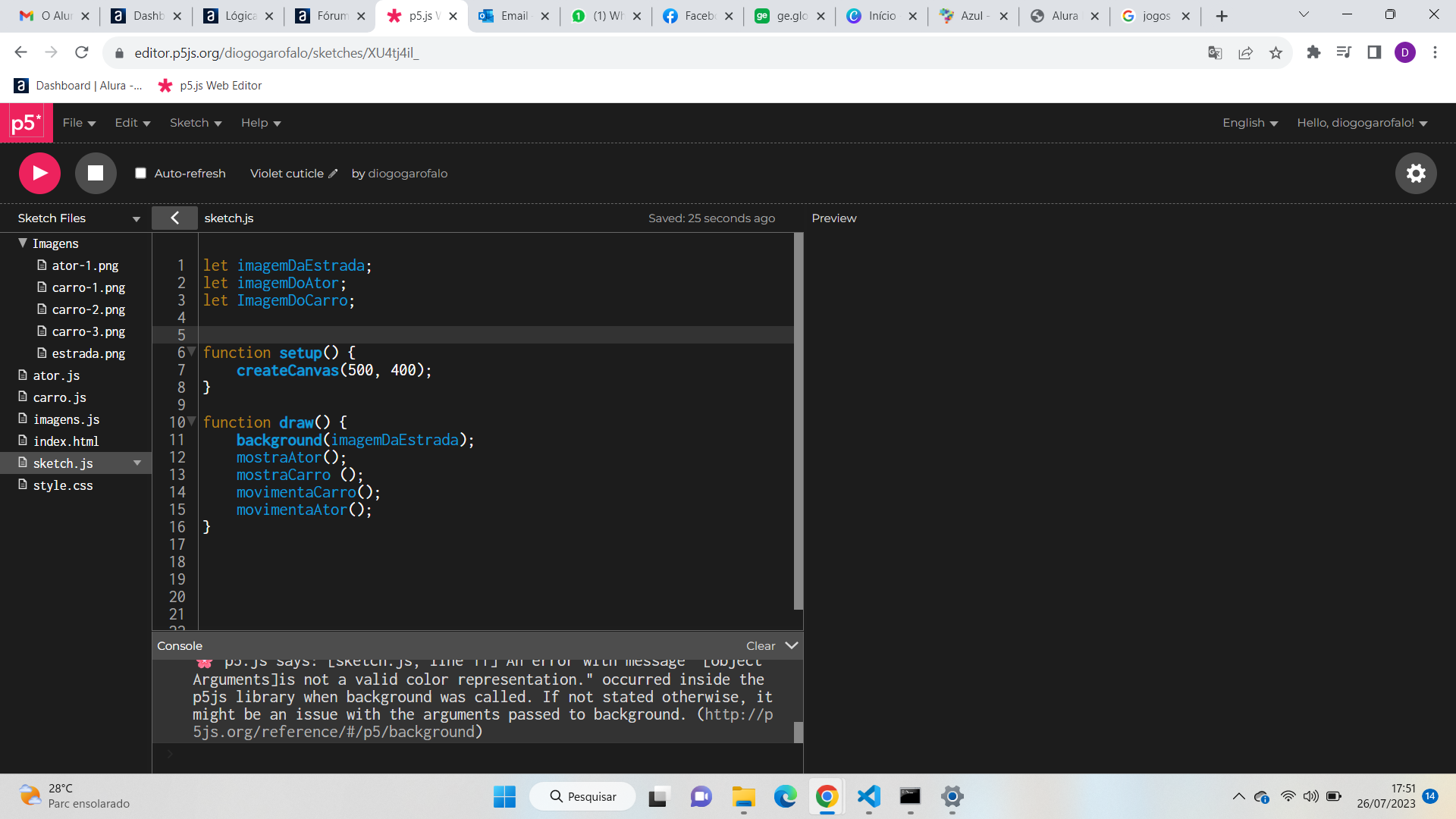The height and width of the screenshot is (819, 1456).
Task: Click the p5.js logo icon top left
Action: click(x=26, y=122)
